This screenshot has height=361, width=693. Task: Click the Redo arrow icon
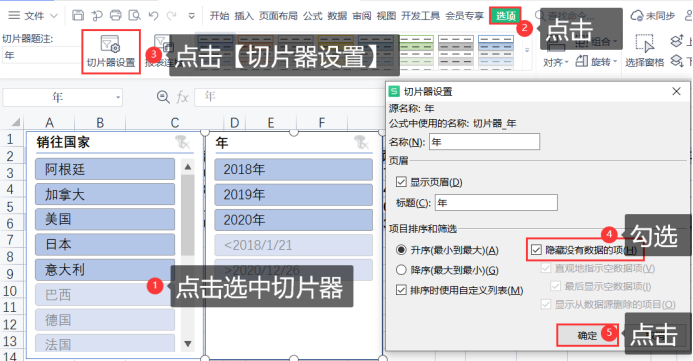[x=171, y=16]
